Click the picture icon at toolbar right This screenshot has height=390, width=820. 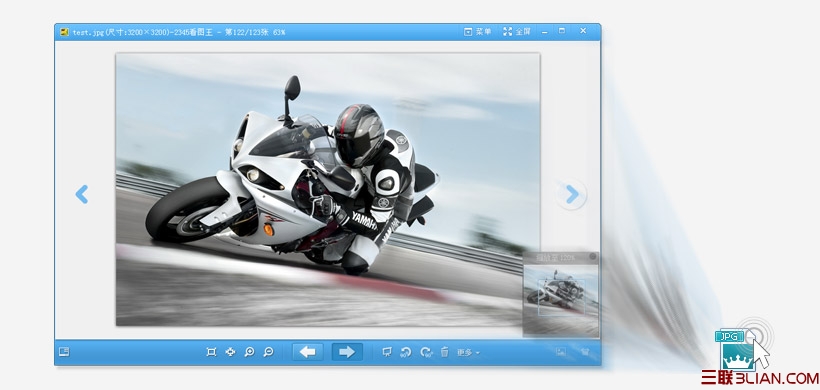click(x=561, y=352)
